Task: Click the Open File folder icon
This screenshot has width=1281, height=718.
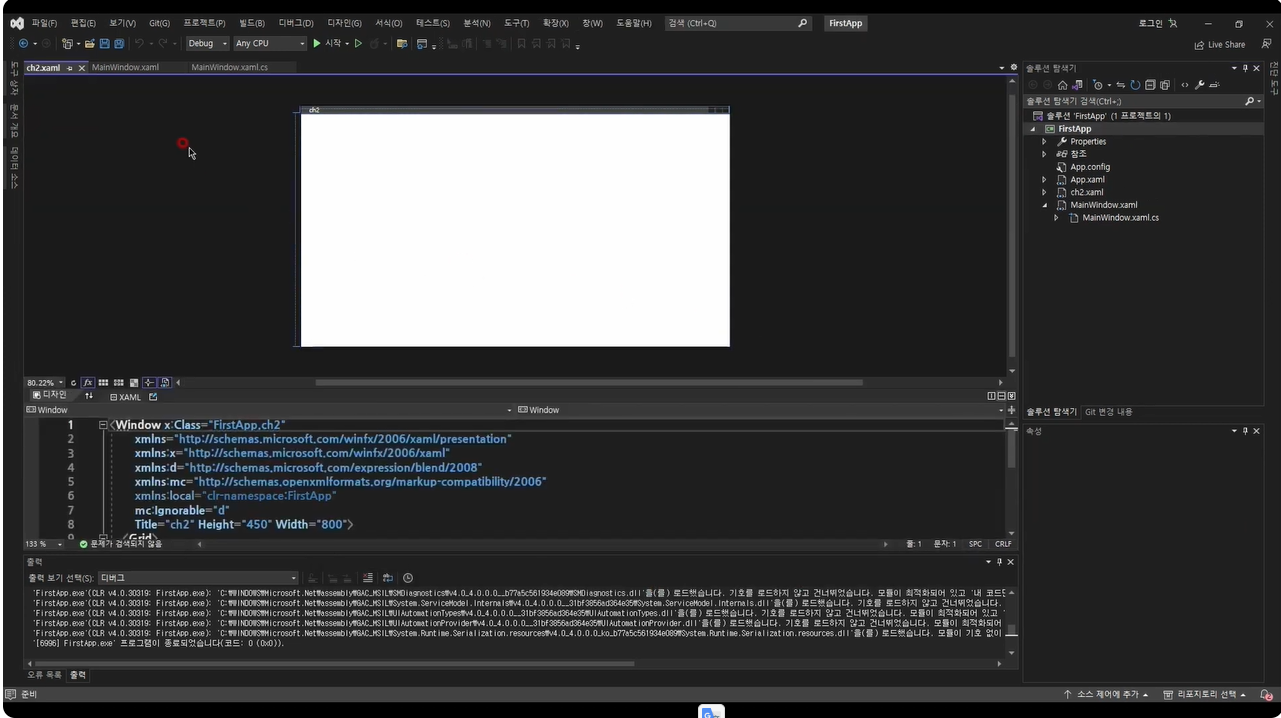Action: pyautogui.click(x=89, y=44)
